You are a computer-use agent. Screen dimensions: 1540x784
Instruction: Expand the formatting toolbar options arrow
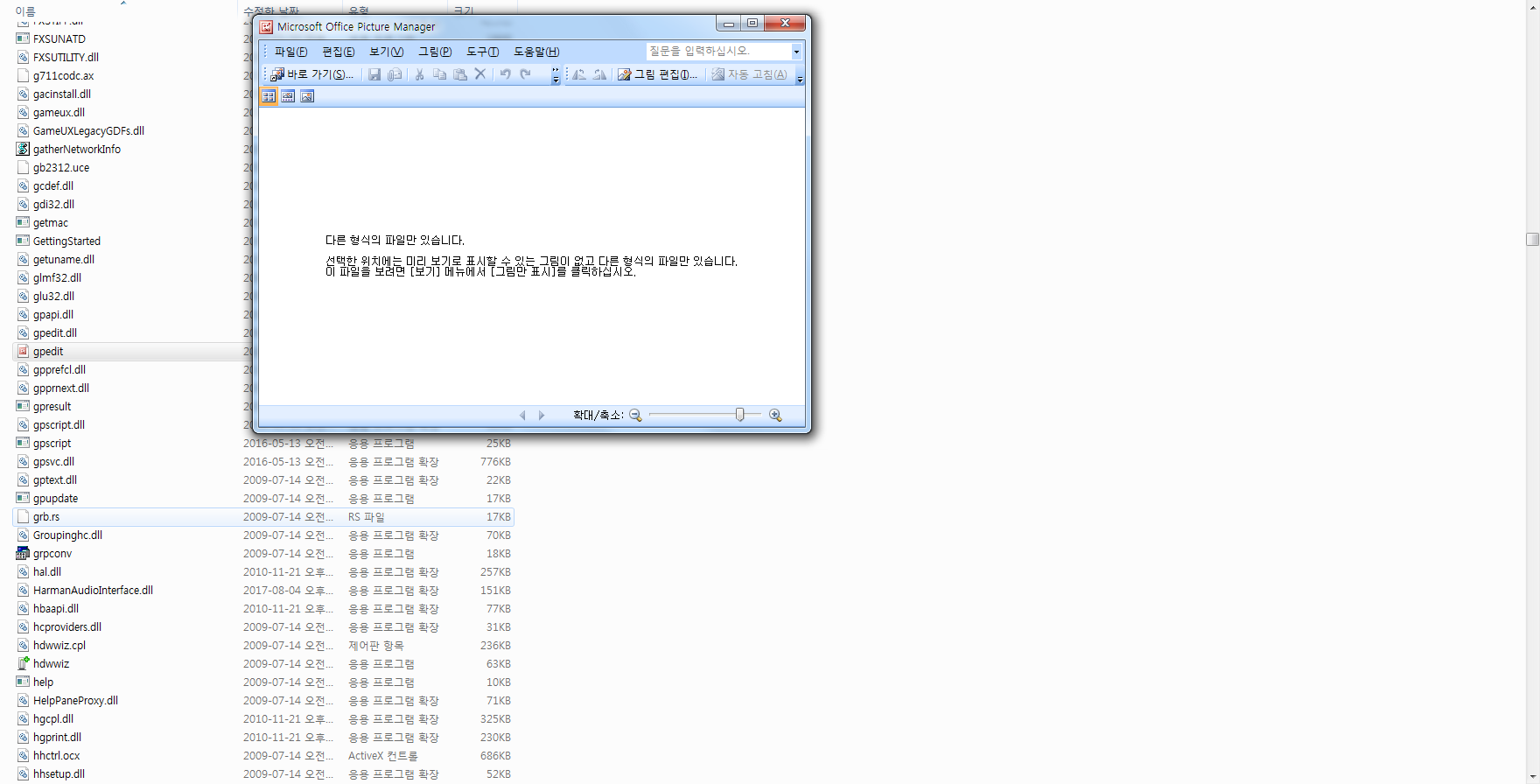pyautogui.click(x=800, y=75)
